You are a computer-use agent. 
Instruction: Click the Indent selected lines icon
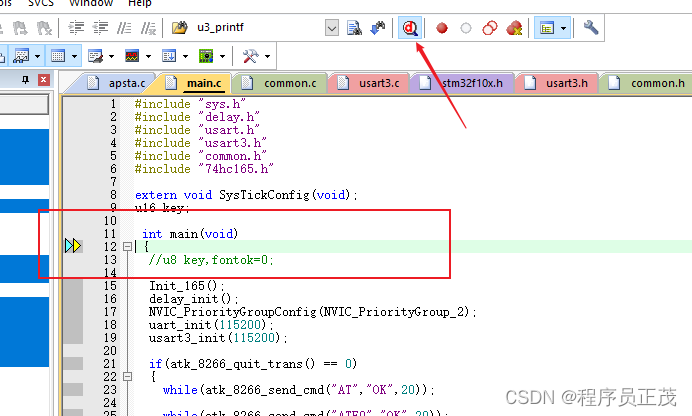(76, 28)
